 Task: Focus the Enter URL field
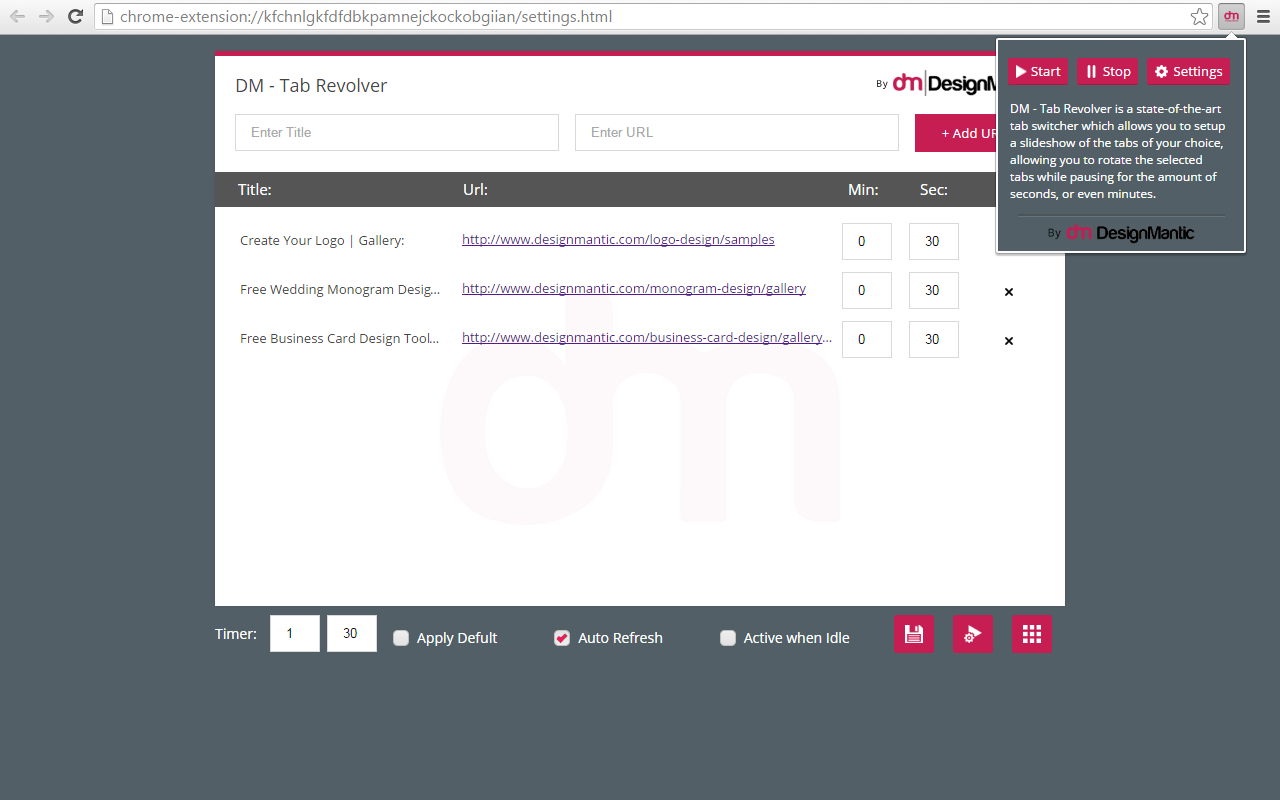pos(737,132)
